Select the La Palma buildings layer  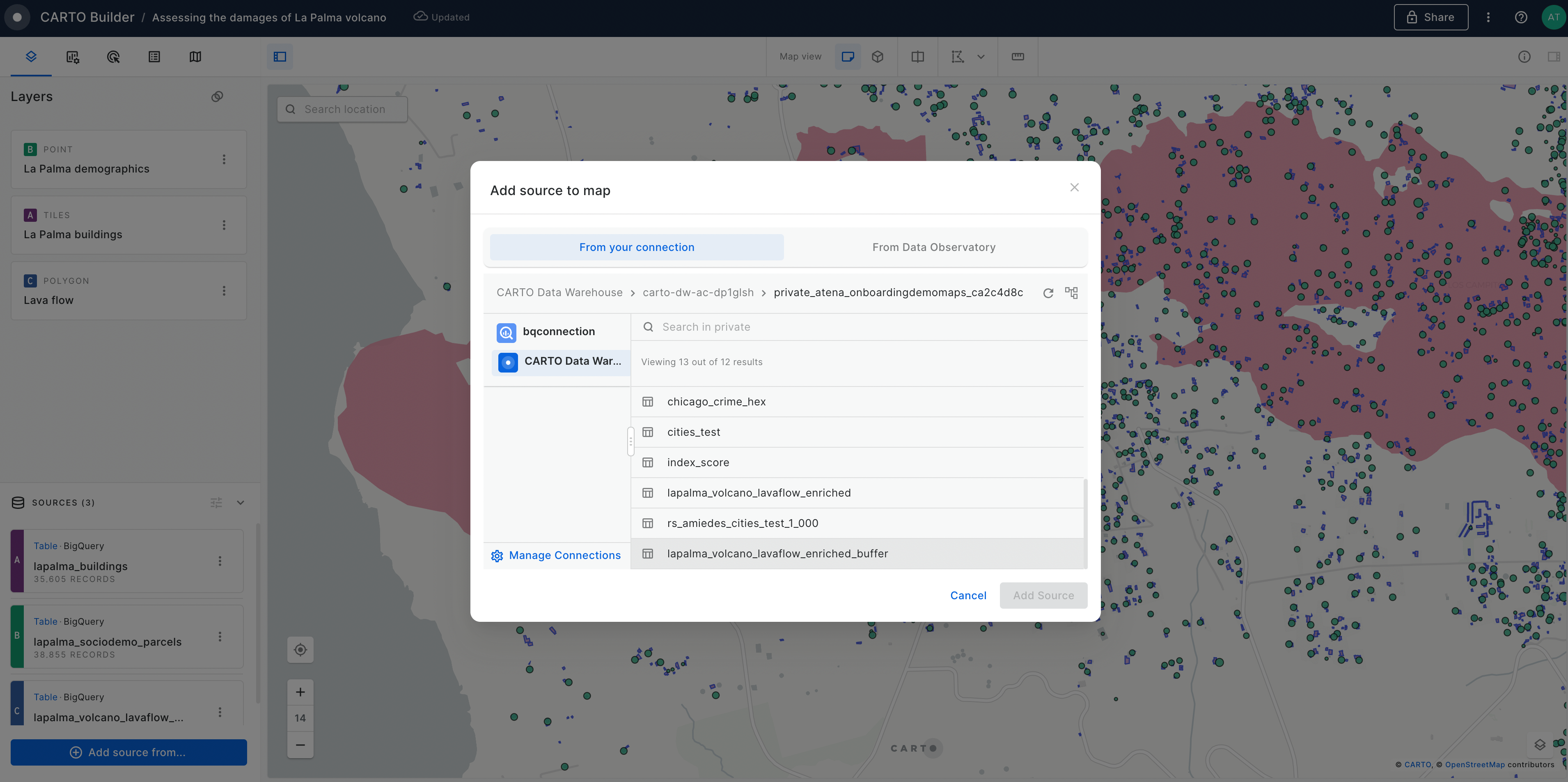128,225
